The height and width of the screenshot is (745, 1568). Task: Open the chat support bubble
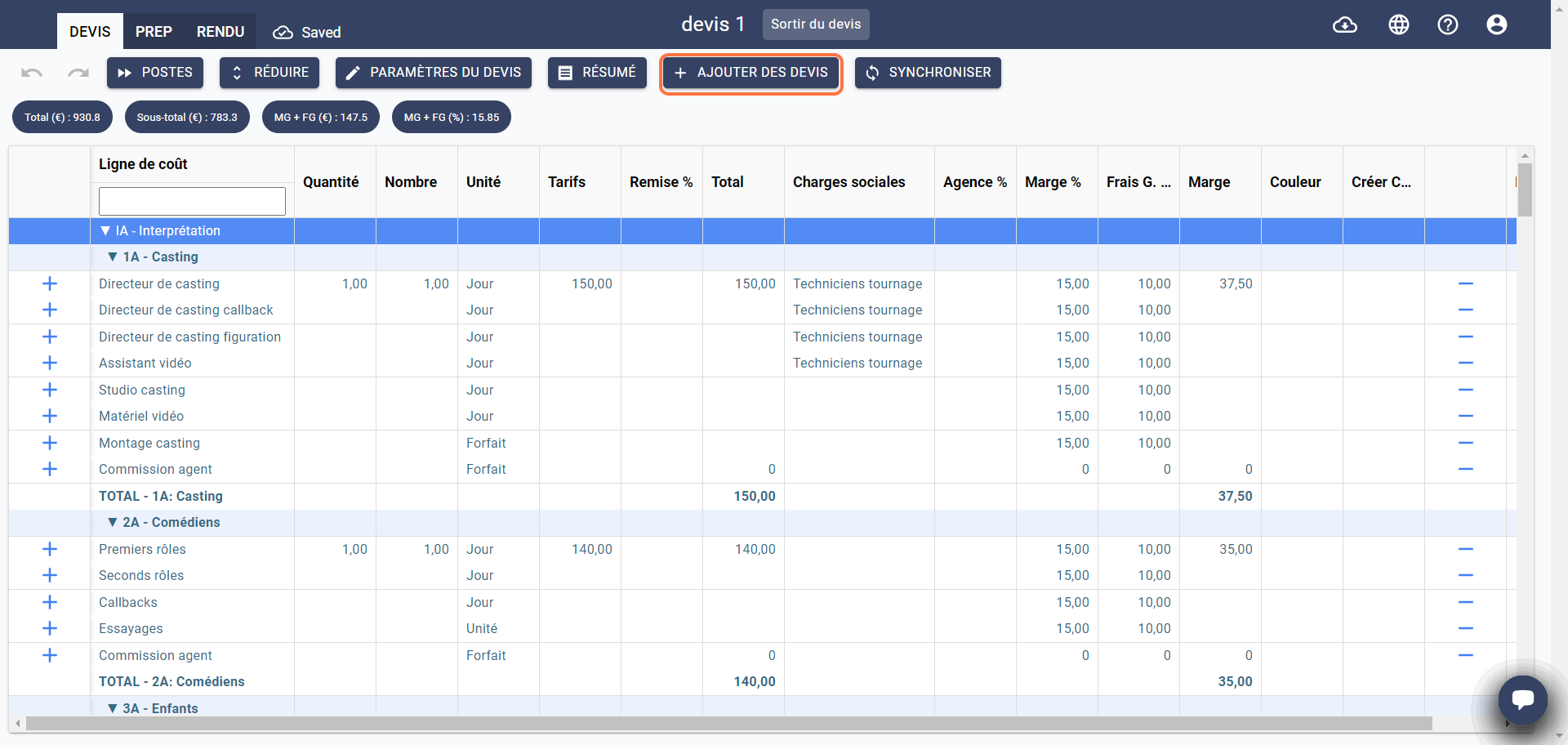tap(1523, 700)
